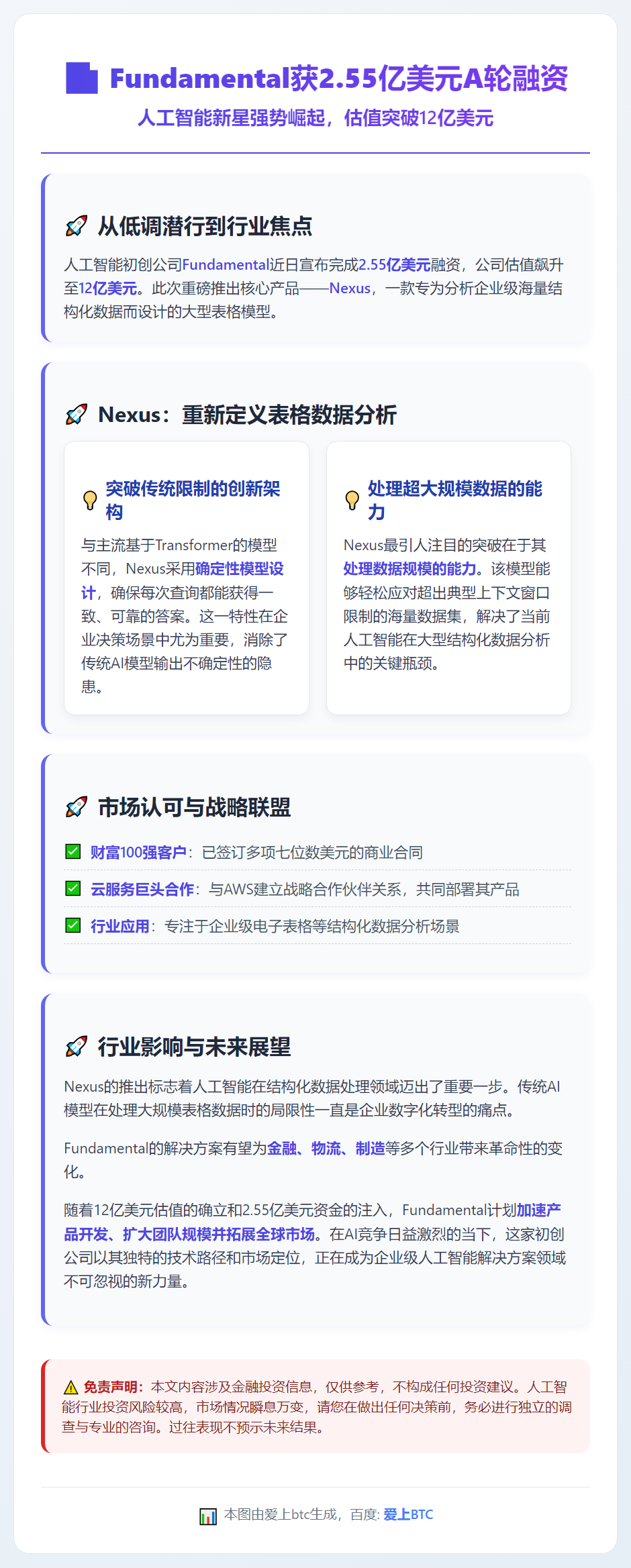Click the green checkmark beside 云服务巨头合作

(x=73, y=888)
